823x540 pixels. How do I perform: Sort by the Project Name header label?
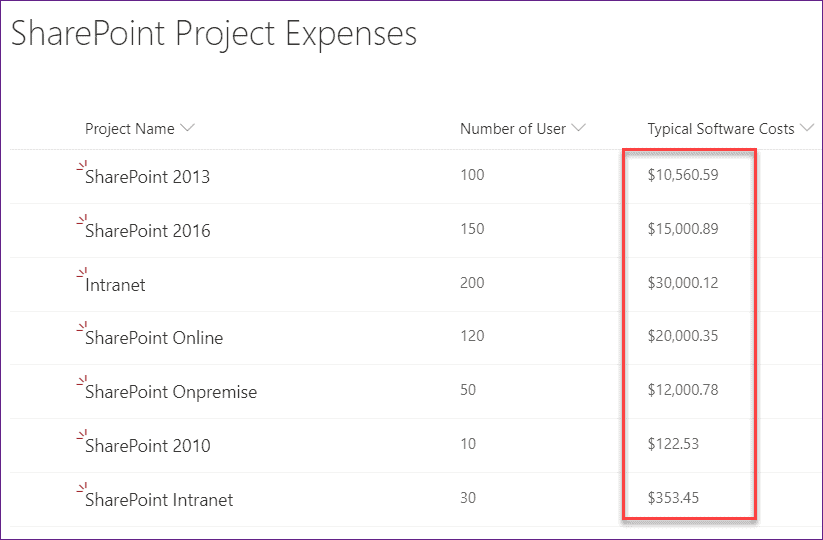pyautogui.click(x=130, y=129)
